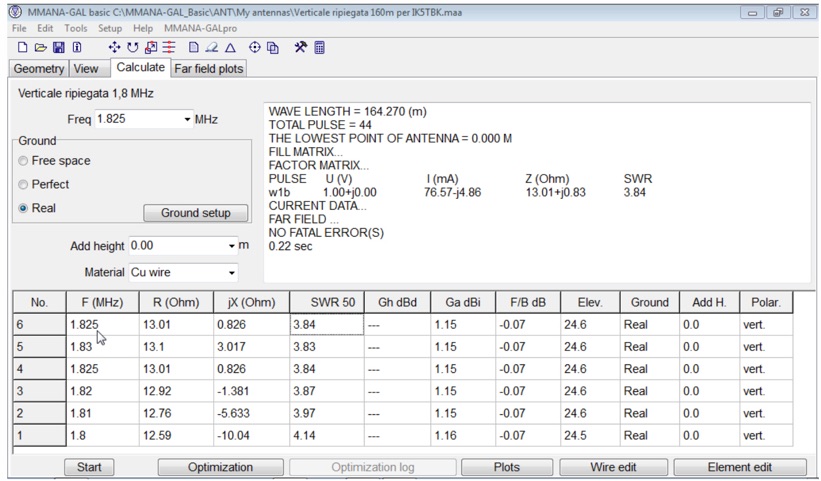The image size is (821, 481).
Task: Select the Perfect ground radio button
Action: point(23,185)
